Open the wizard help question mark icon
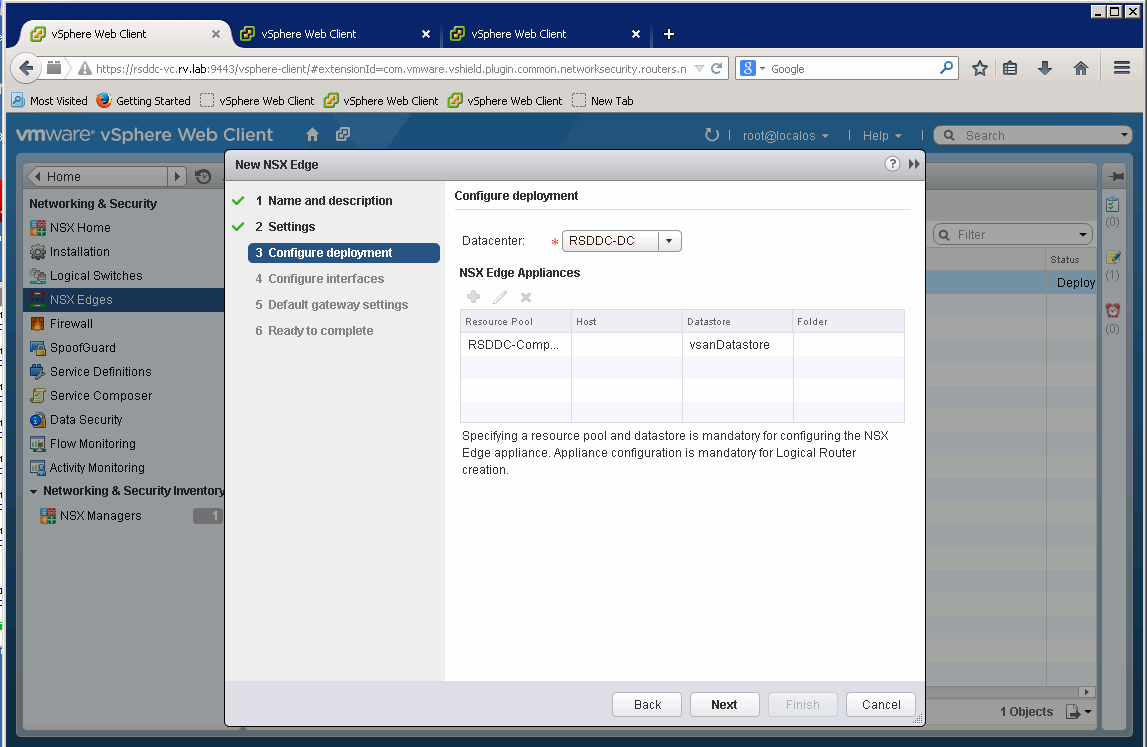1147x747 pixels. (892, 164)
